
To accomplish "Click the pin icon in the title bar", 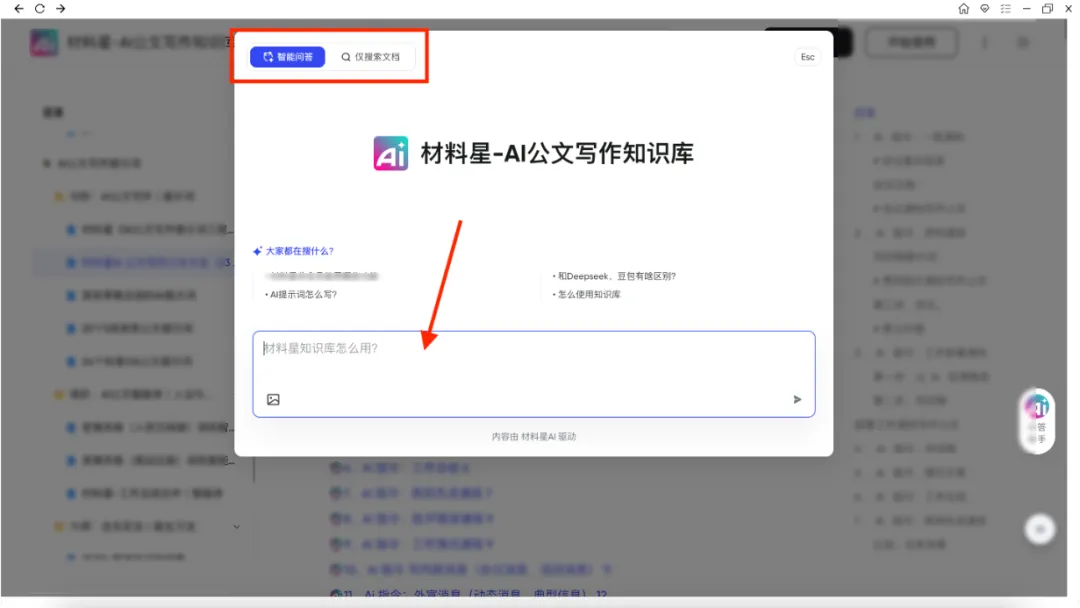I will click(x=985, y=8).
